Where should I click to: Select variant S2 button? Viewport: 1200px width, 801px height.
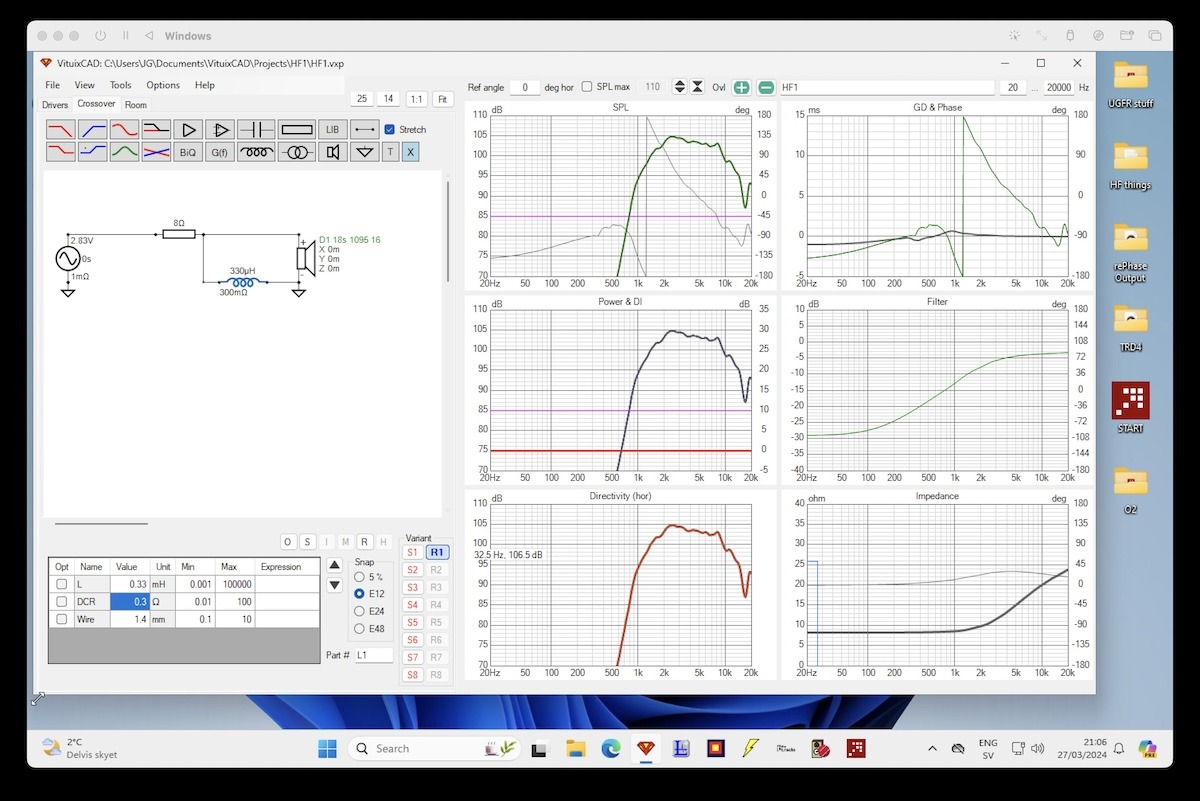(412, 569)
